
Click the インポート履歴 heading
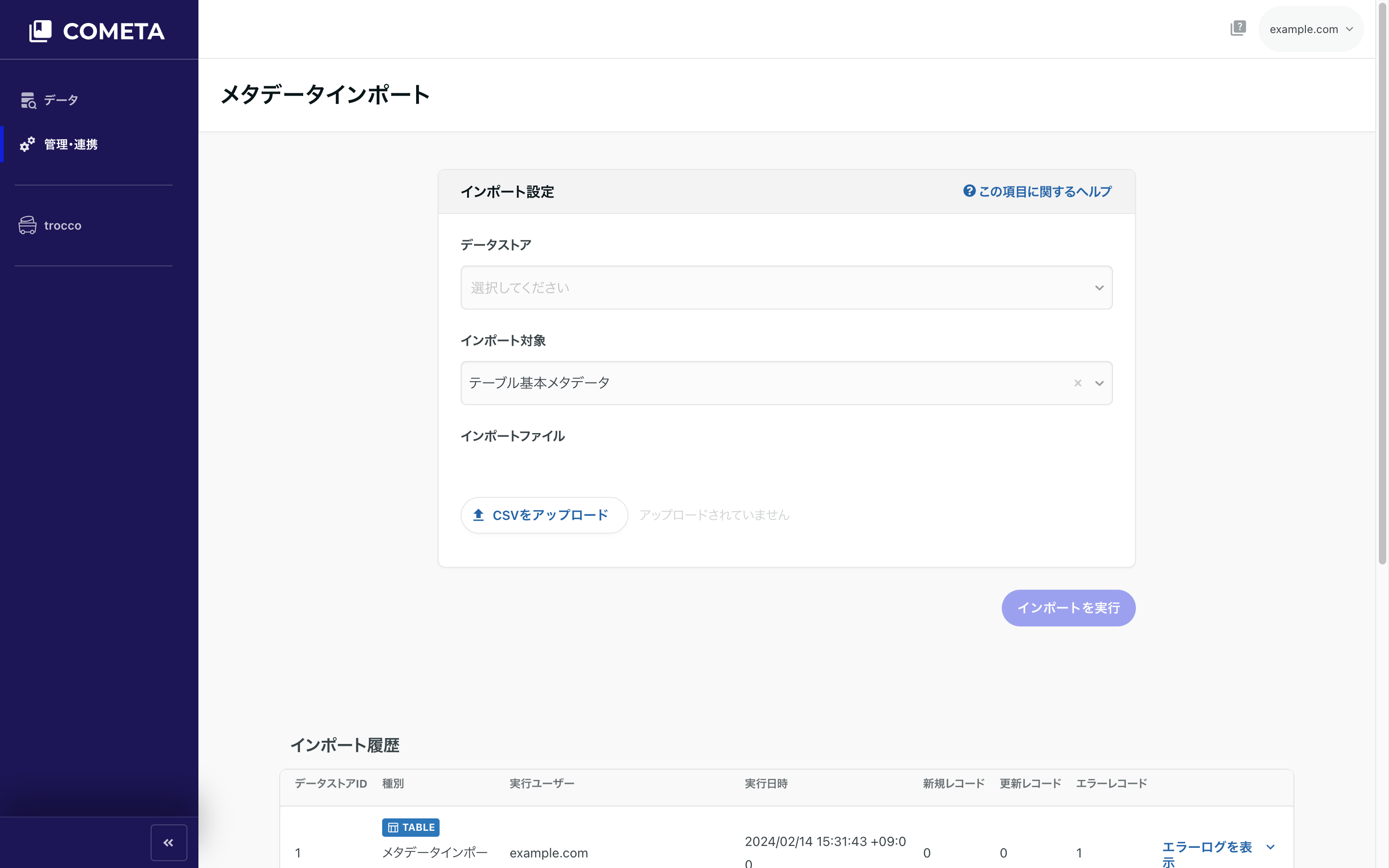(344, 745)
